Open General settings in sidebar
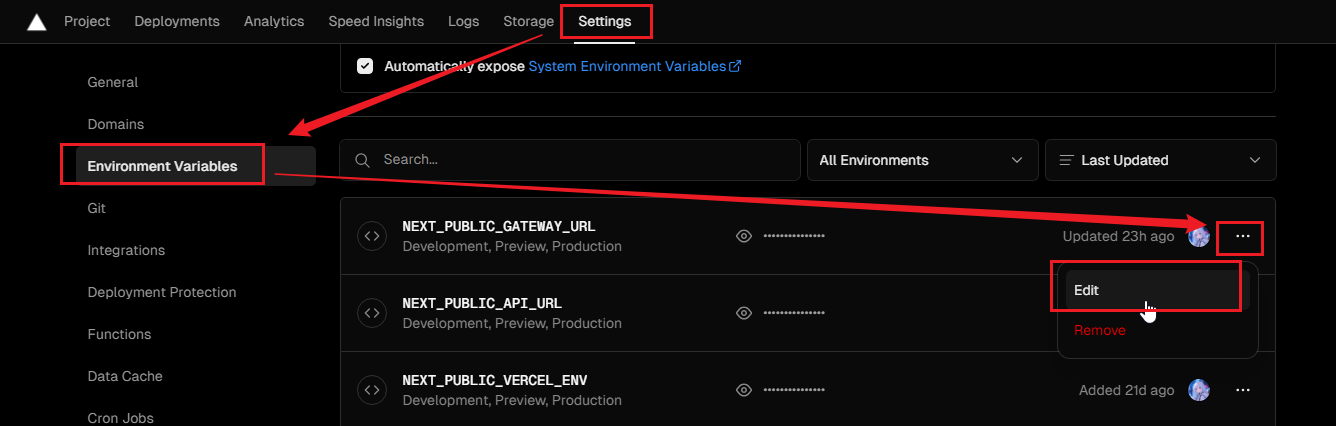Screen dimensions: 1336x426 [113, 82]
